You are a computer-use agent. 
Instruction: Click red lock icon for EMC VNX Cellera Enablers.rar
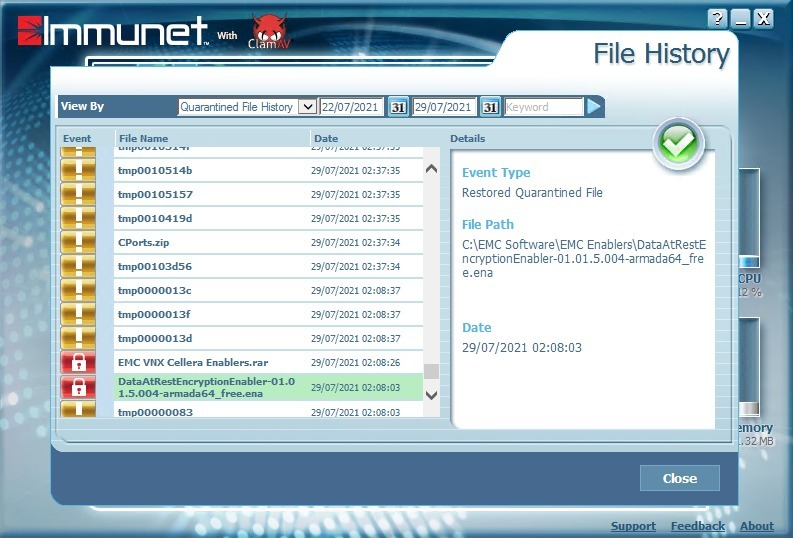(78, 363)
